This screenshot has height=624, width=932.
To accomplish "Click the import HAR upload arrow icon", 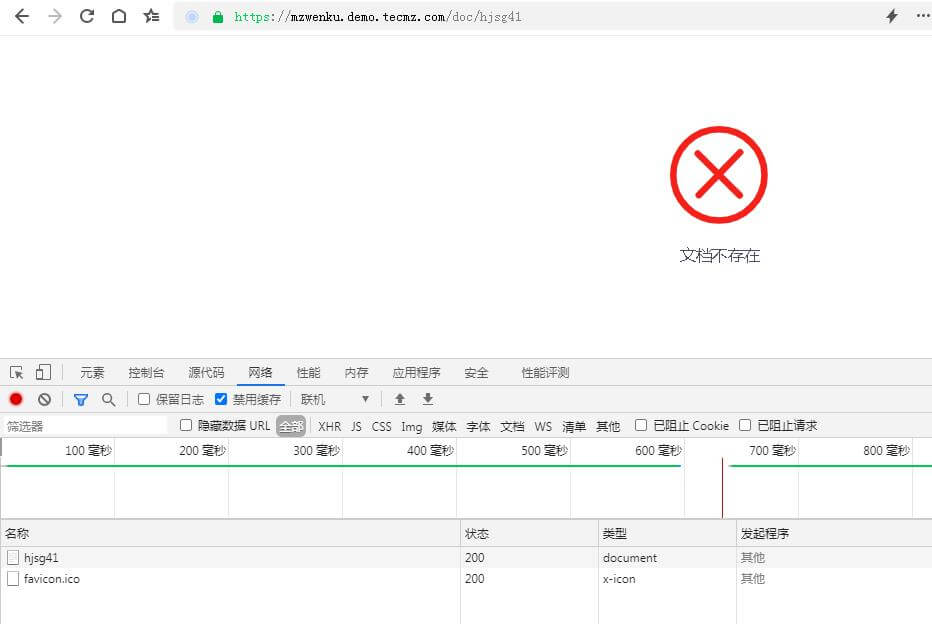I will click(x=400, y=399).
